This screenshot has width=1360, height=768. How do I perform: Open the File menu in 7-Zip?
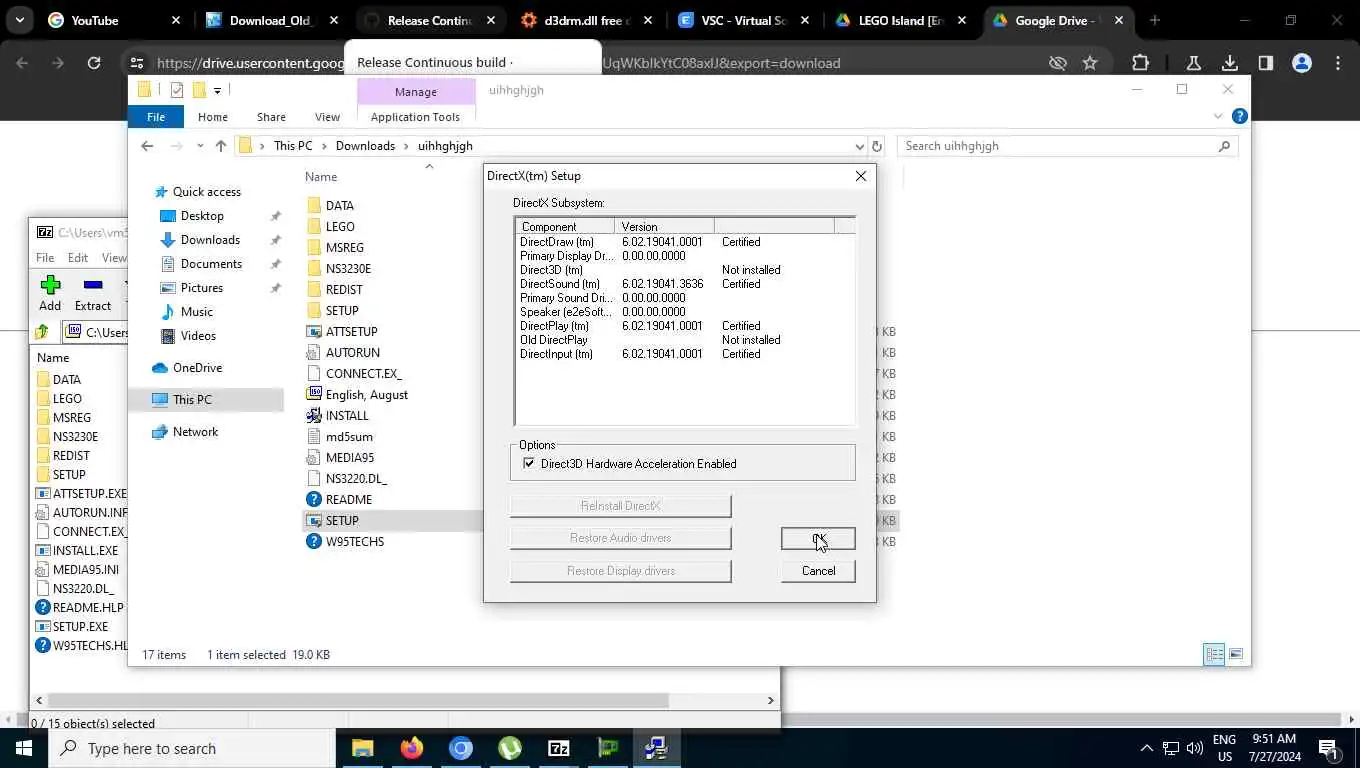tap(45, 258)
